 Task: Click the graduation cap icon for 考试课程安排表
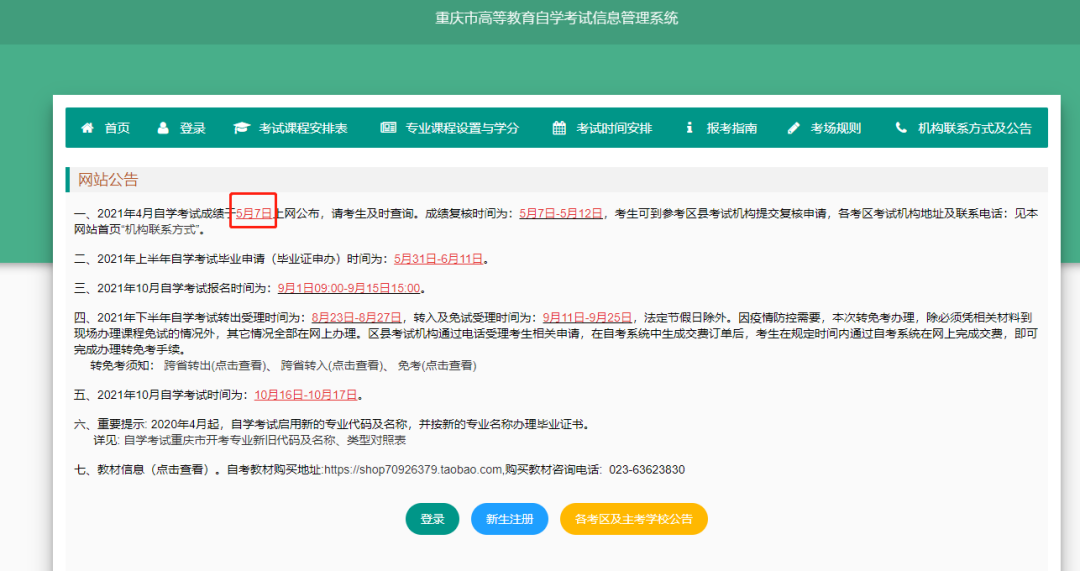tap(242, 128)
